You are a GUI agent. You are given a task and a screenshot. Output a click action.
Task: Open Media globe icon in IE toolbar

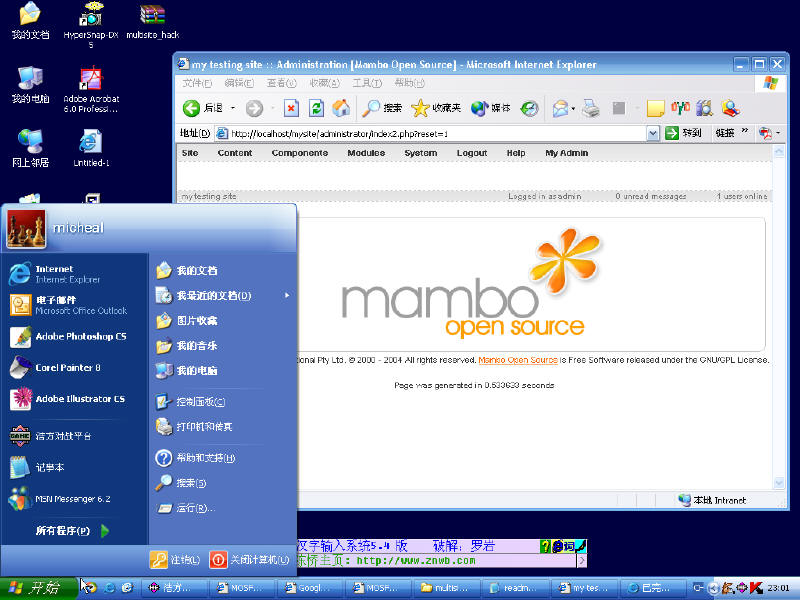pyautogui.click(x=490, y=108)
